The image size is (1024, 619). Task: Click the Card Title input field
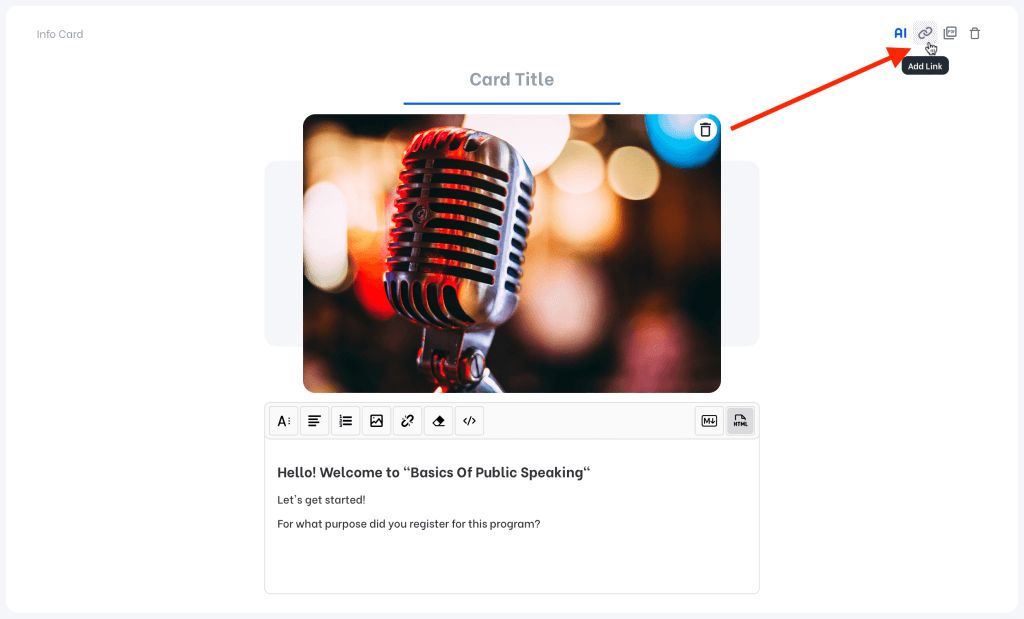tap(512, 80)
